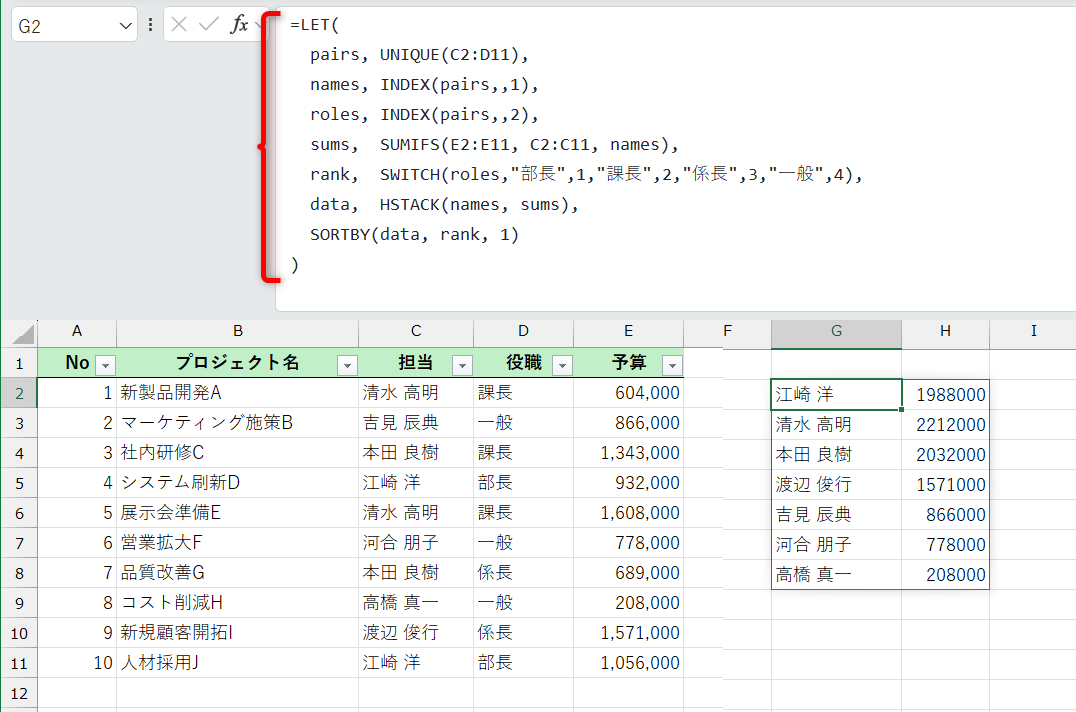Click the column B header
This screenshot has width=1076, height=712.
pos(237,332)
